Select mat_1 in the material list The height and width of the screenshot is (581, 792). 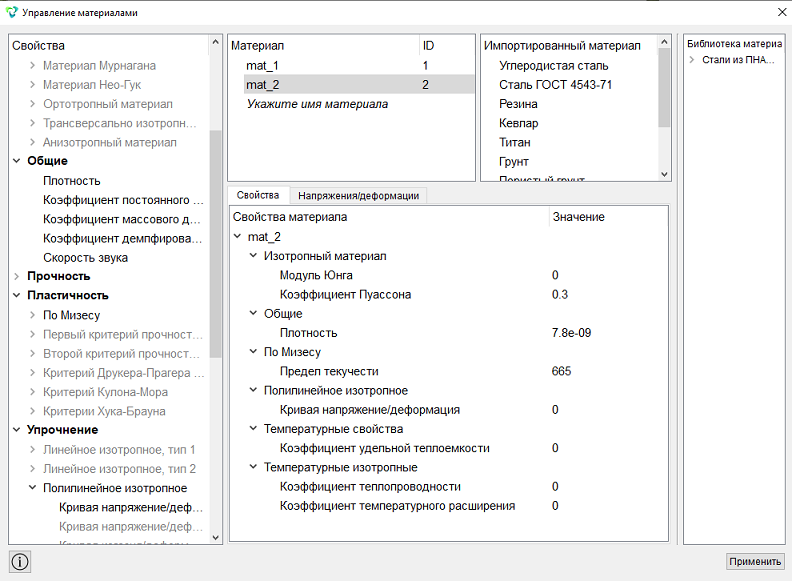pos(351,65)
